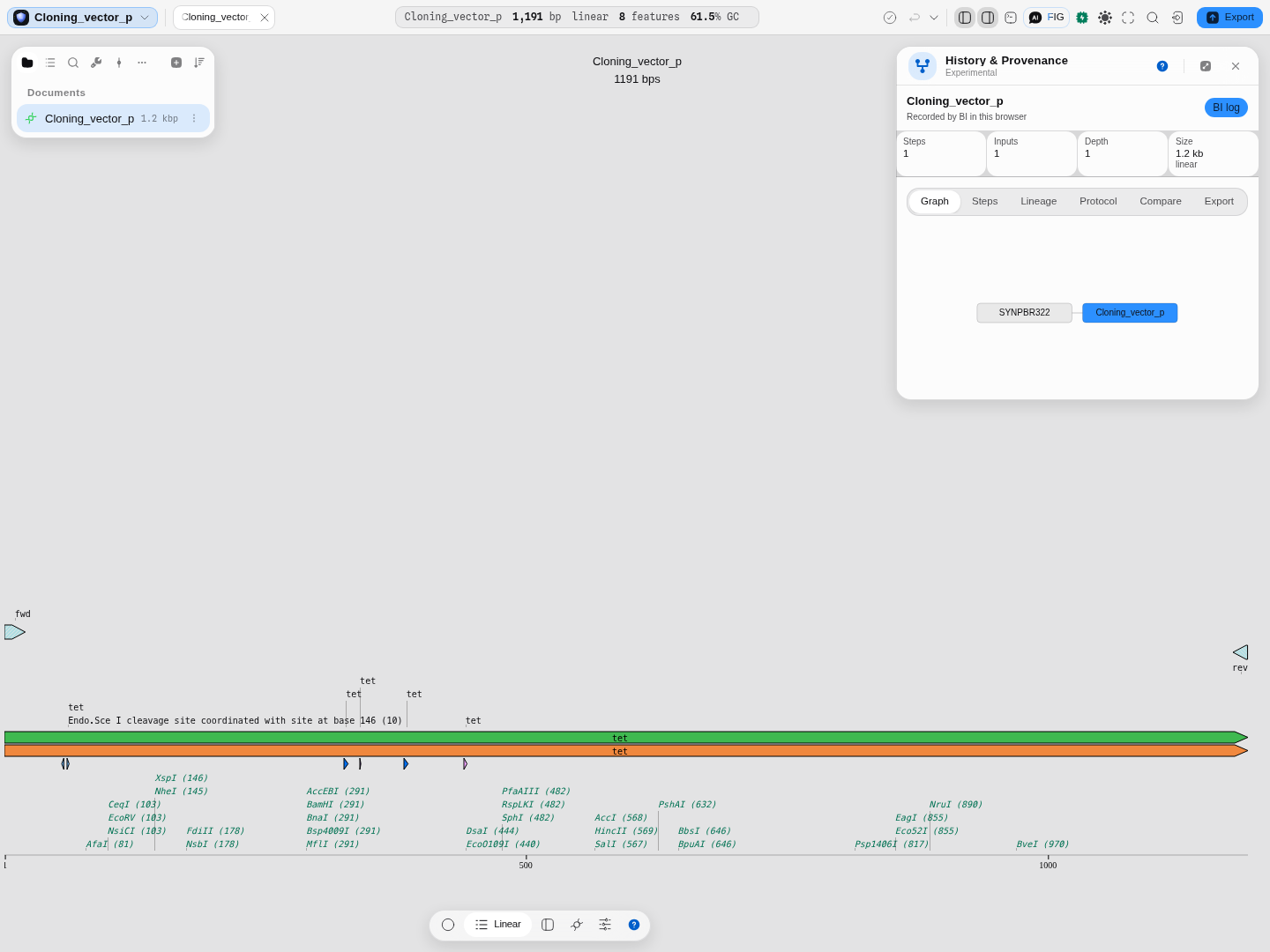Open the view settings sliders menu

point(605,925)
